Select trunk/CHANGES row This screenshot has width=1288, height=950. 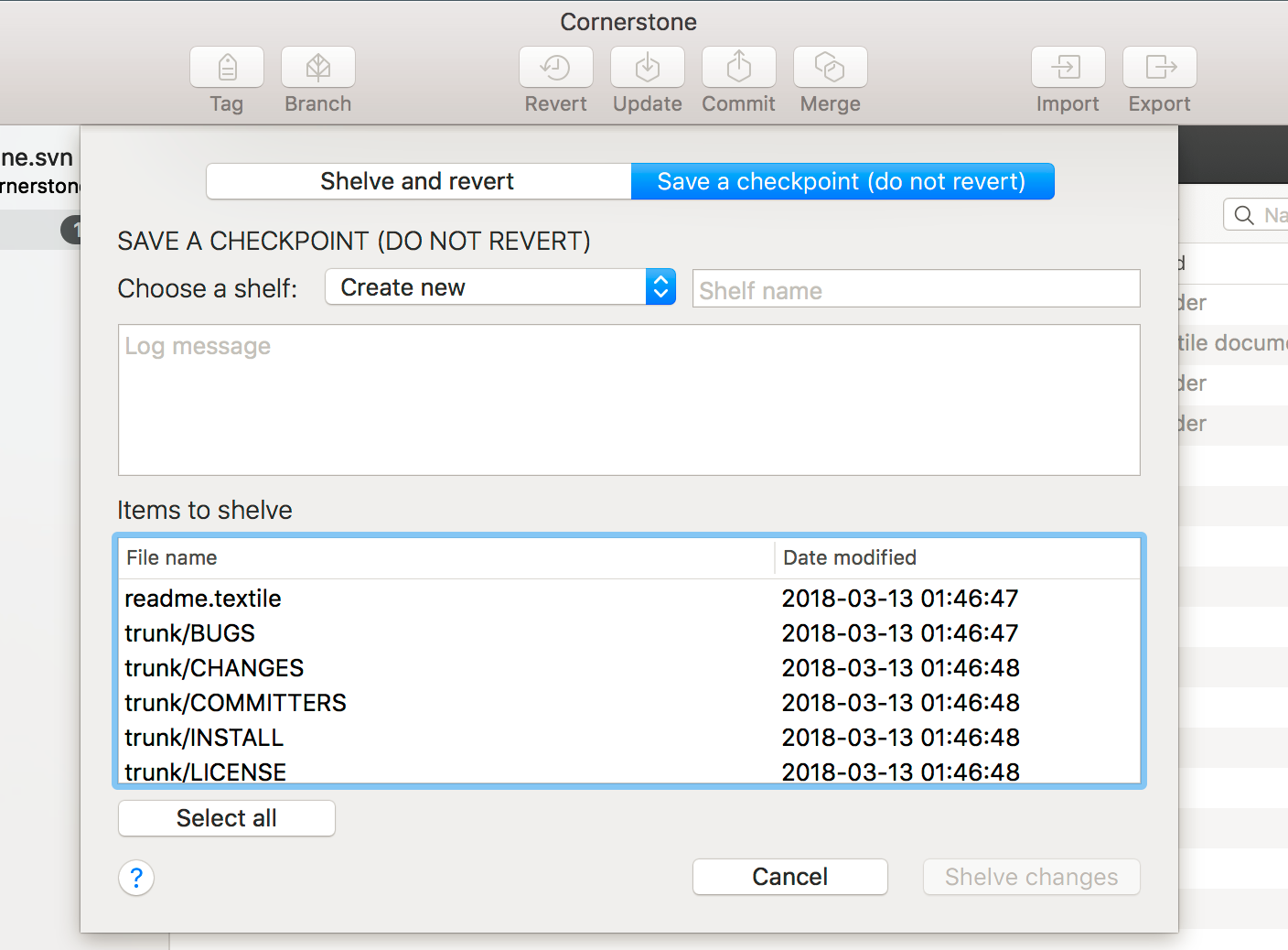click(x=629, y=668)
